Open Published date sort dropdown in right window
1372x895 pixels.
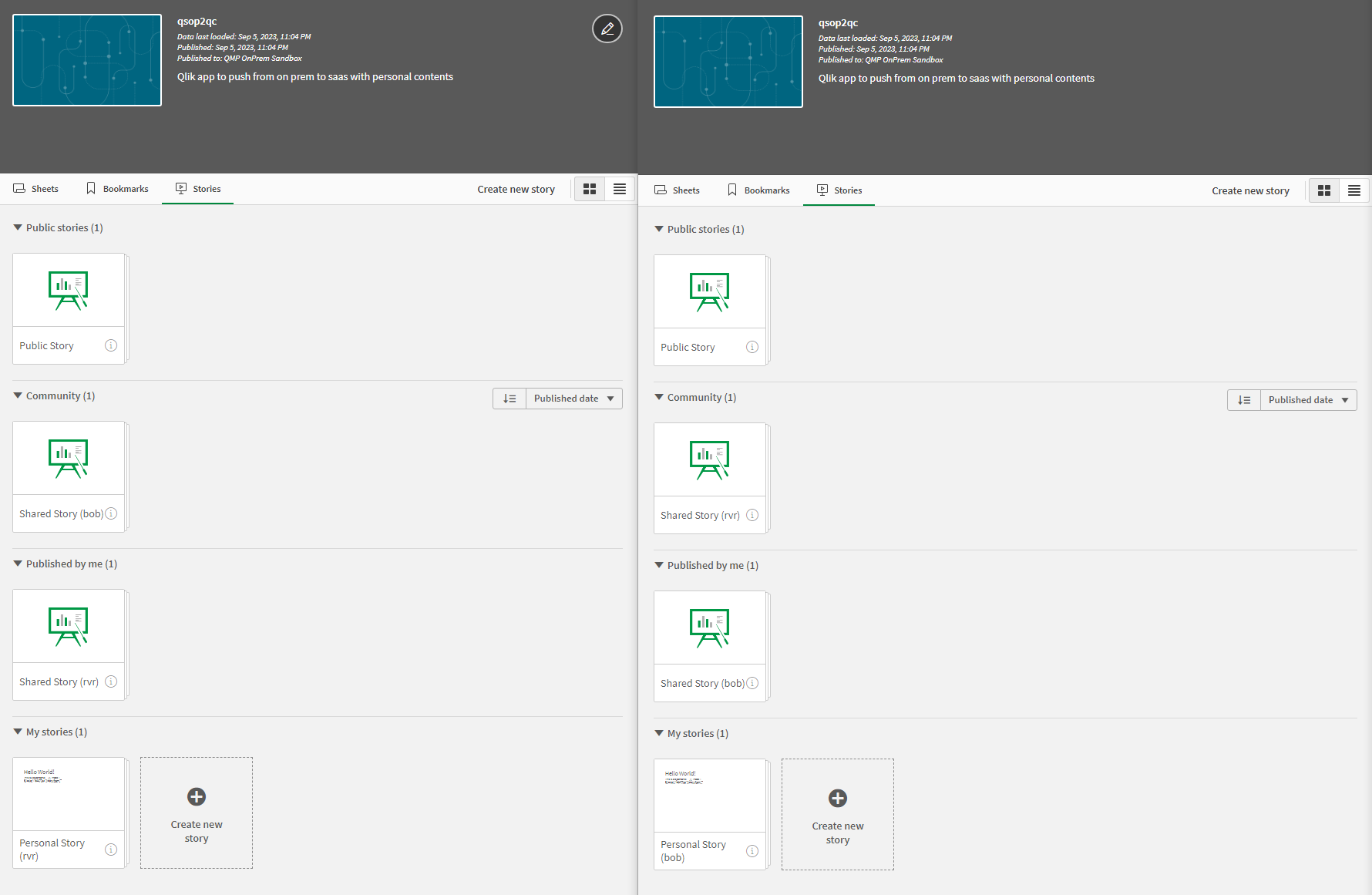tap(1309, 400)
